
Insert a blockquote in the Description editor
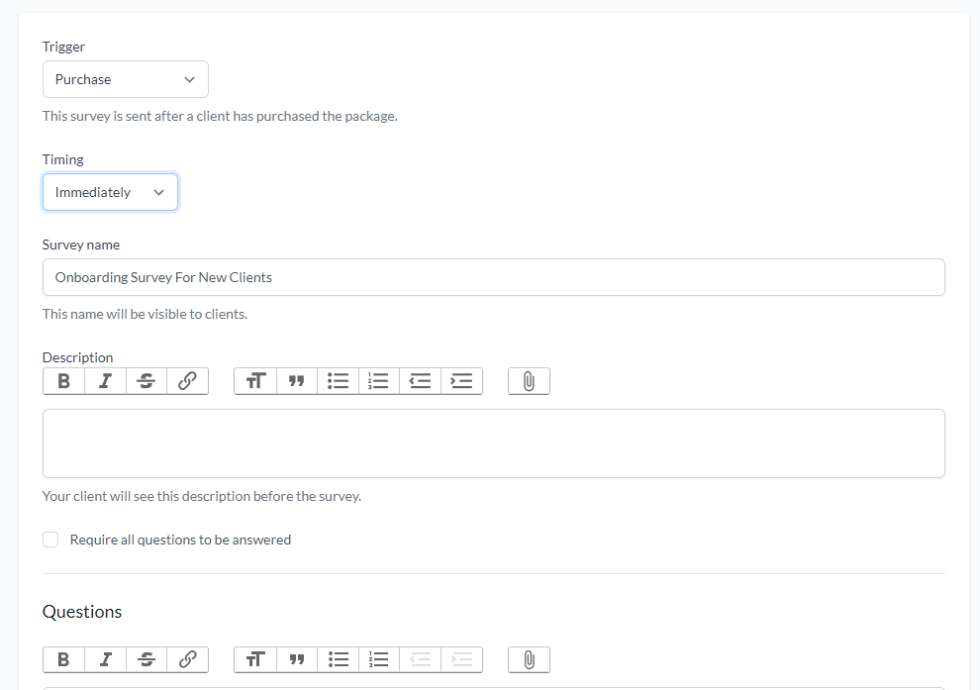click(x=296, y=380)
